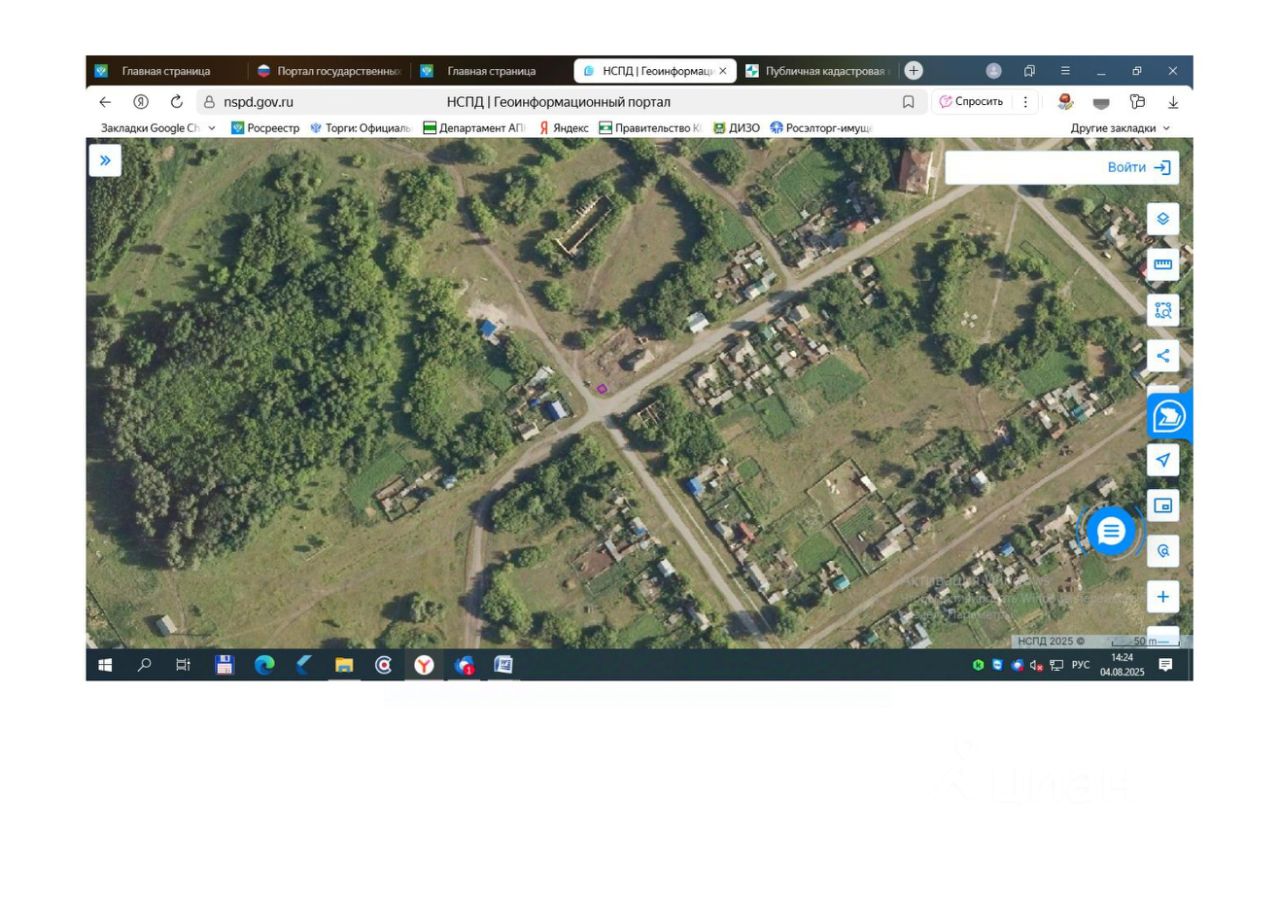The height and width of the screenshot is (904, 1280).
Task: Switch the РУС keyboard language indicator
Action: pos(1081,665)
